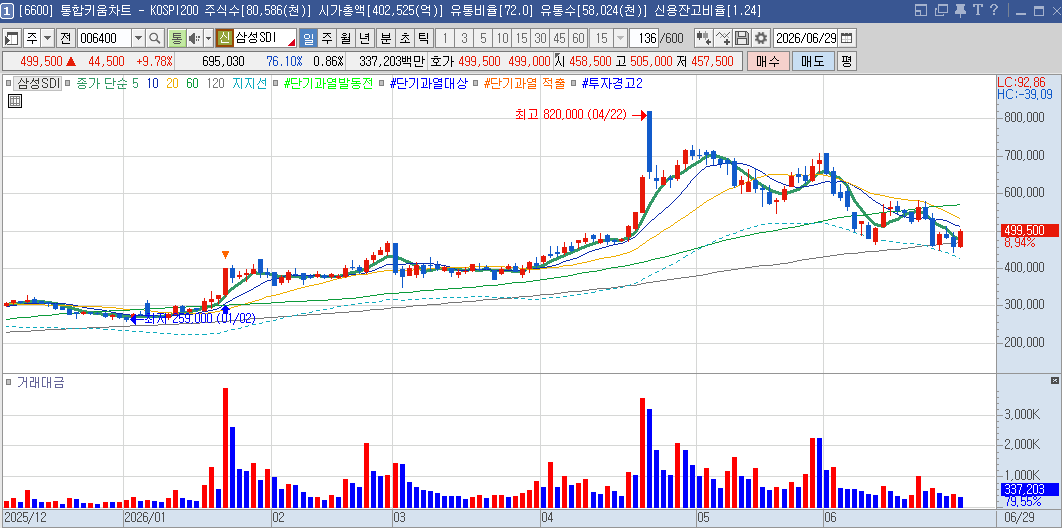Toggle checkbox before #단기과열발동전 indicator
1062x528 pixels.
276,84
